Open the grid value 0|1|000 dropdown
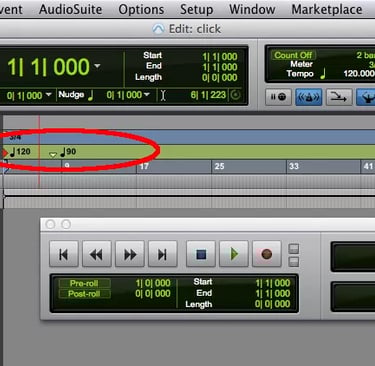The image size is (375, 366). click(x=49, y=95)
